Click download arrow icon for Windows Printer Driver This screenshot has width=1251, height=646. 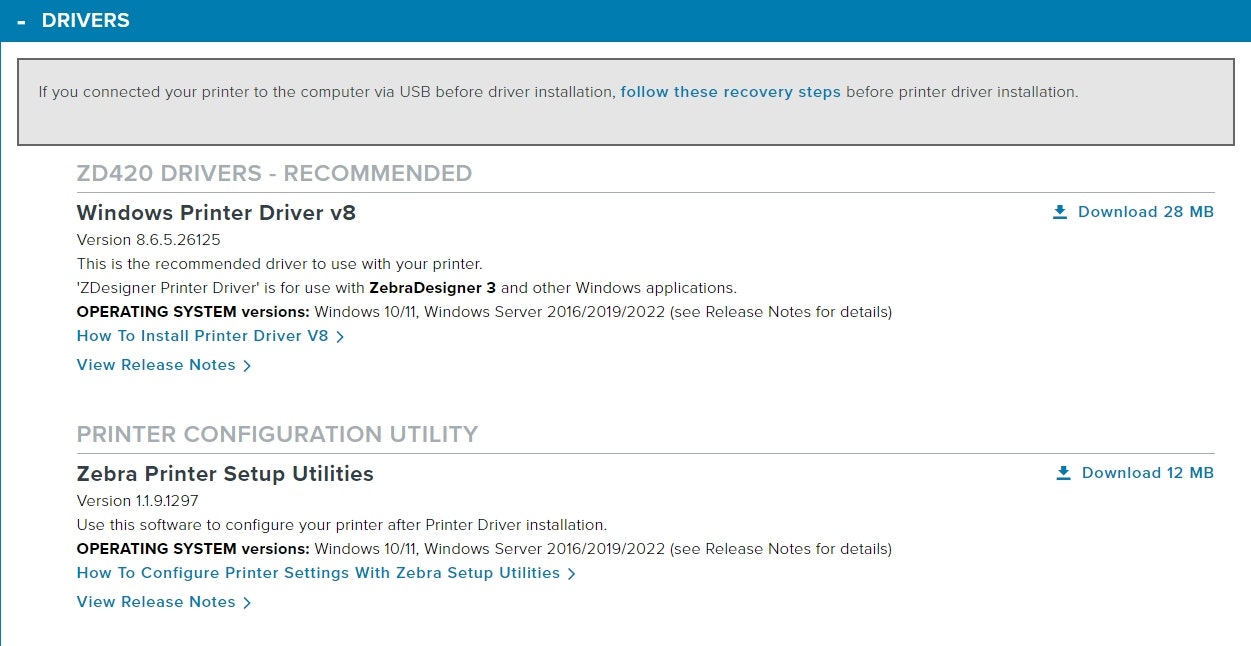pos(1060,212)
